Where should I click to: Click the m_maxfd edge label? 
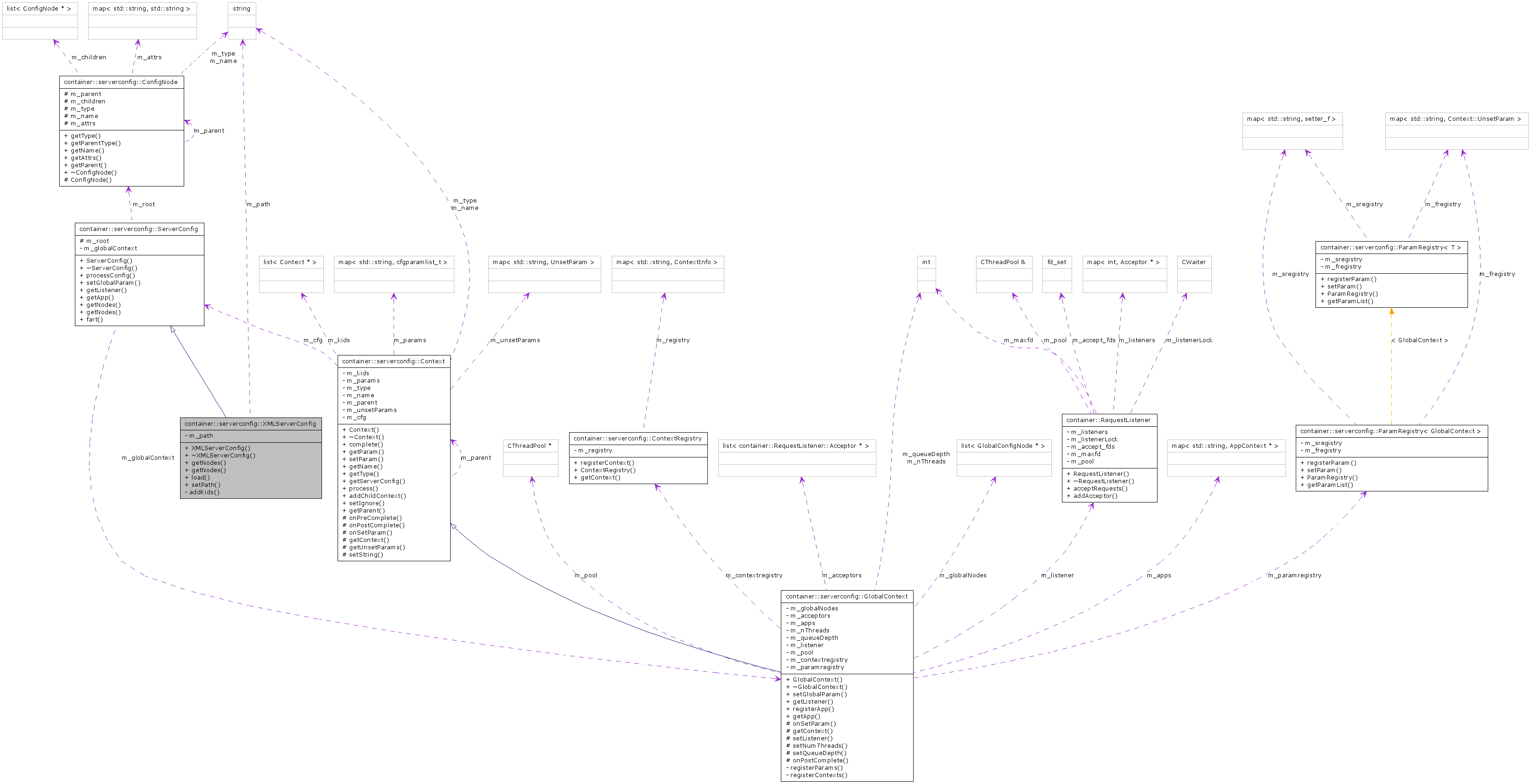click(x=1019, y=340)
